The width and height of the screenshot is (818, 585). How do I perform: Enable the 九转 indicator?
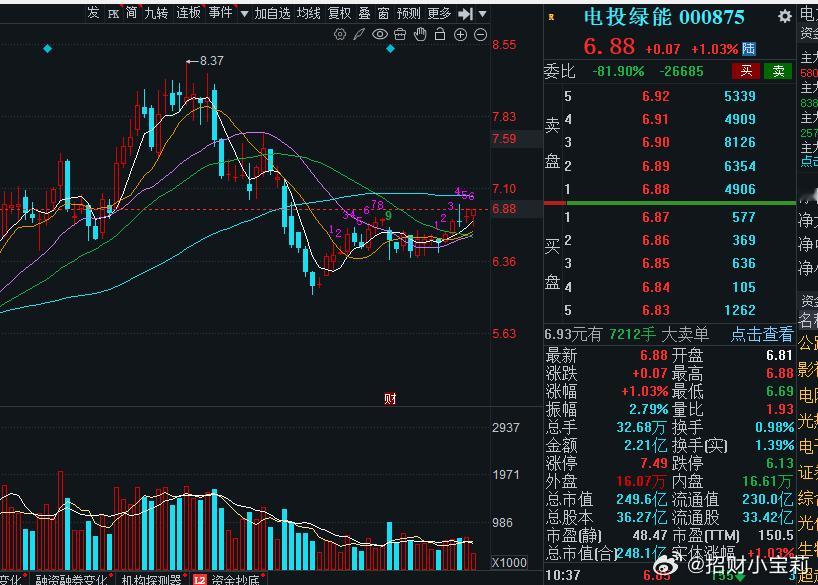[156, 13]
